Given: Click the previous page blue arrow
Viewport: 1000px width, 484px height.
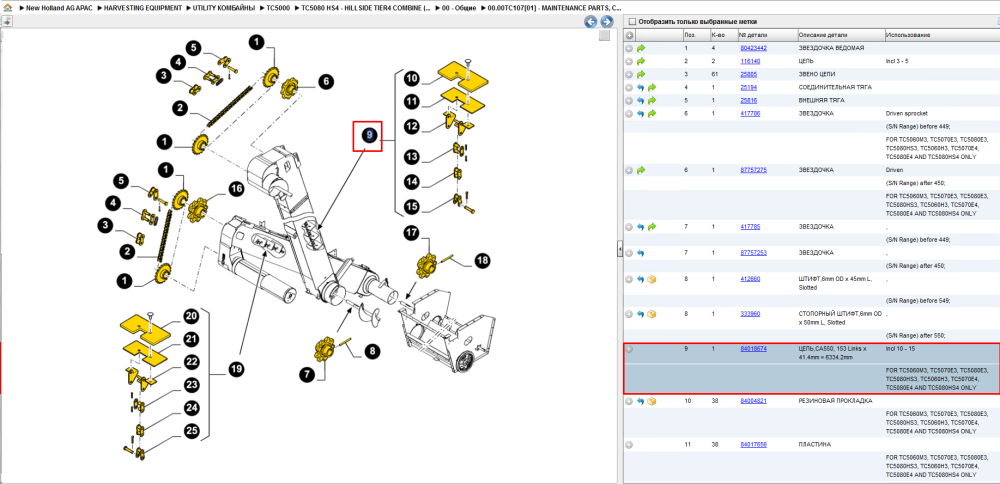Looking at the screenshot, I should tap(591, 22).
